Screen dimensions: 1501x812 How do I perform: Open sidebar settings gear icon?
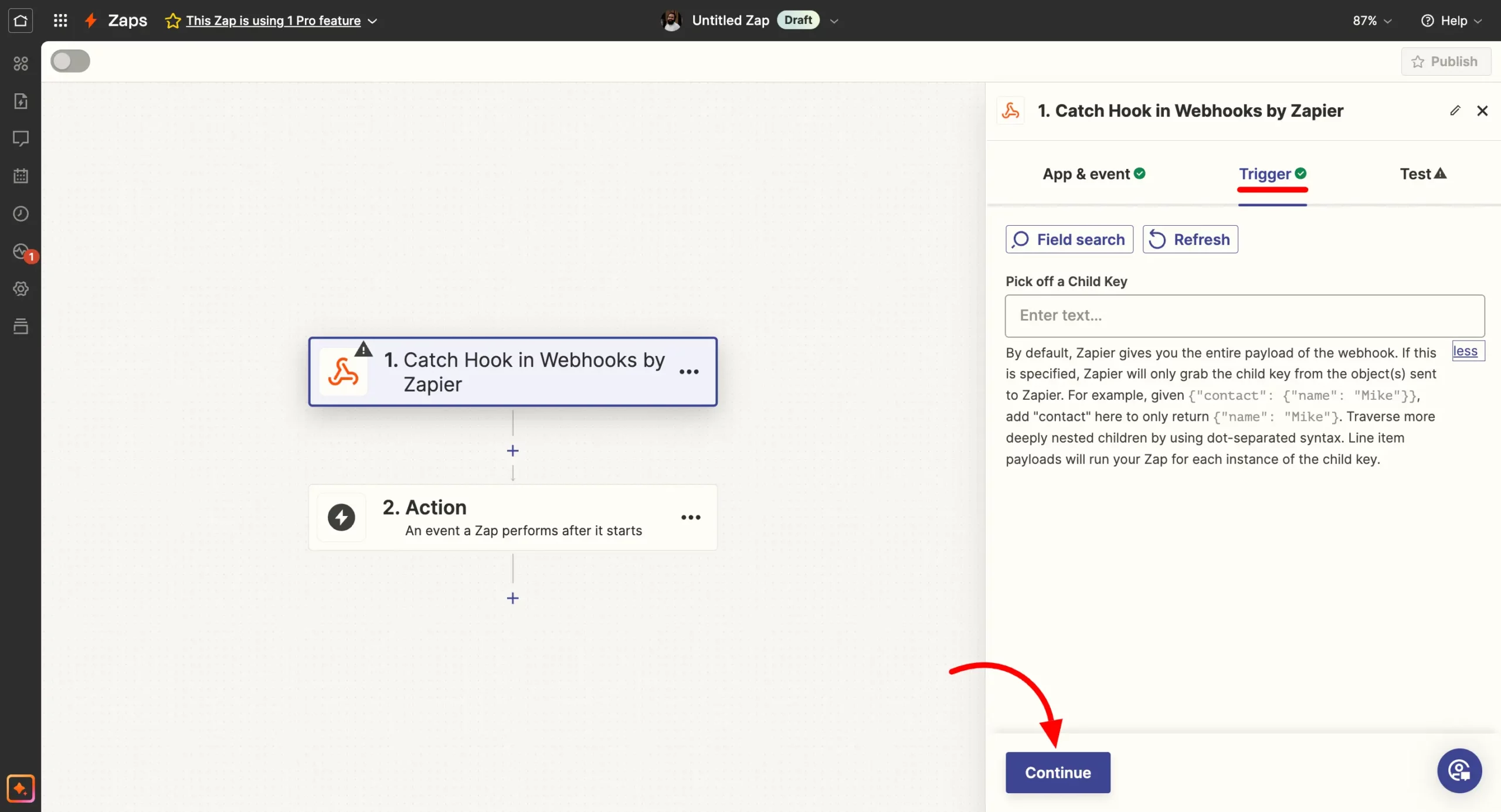click(x=21, y=288)
